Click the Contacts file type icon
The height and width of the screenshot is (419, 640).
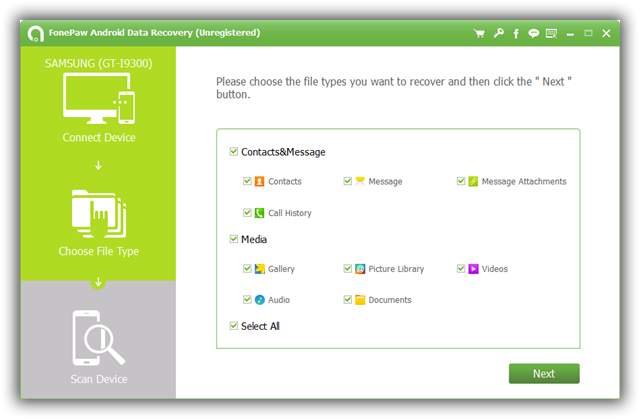(x=259, y=182)
